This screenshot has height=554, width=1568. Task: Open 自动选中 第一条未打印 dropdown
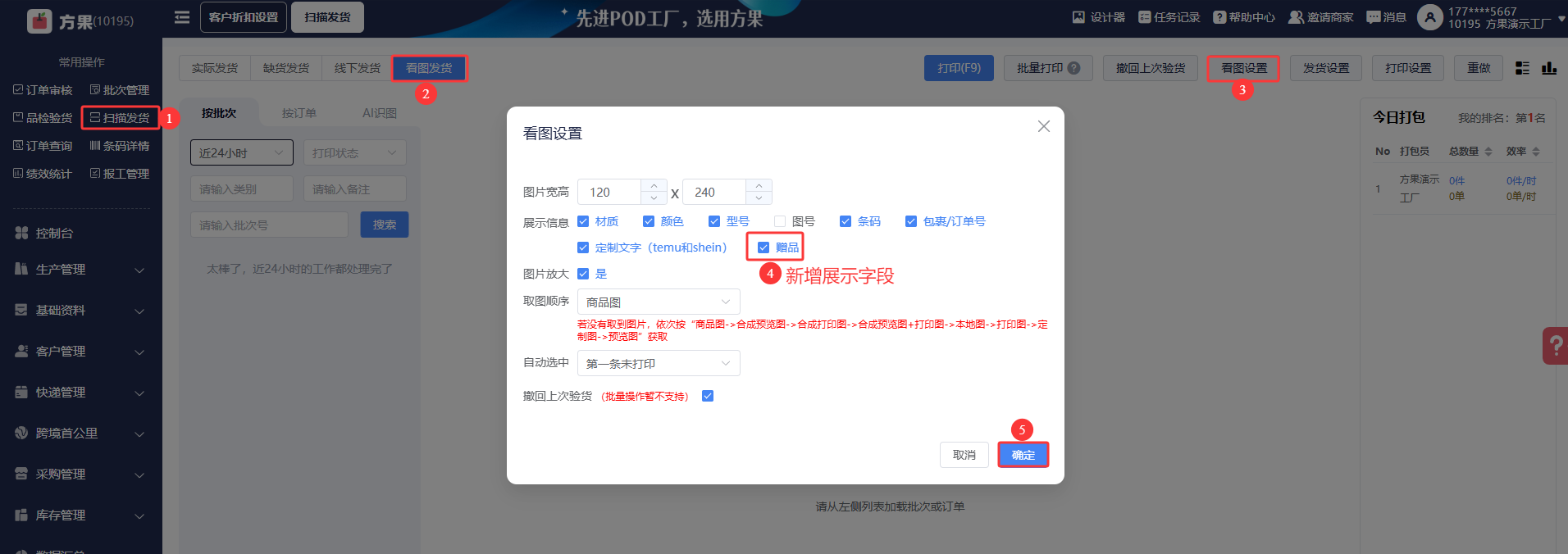(659, 363)
